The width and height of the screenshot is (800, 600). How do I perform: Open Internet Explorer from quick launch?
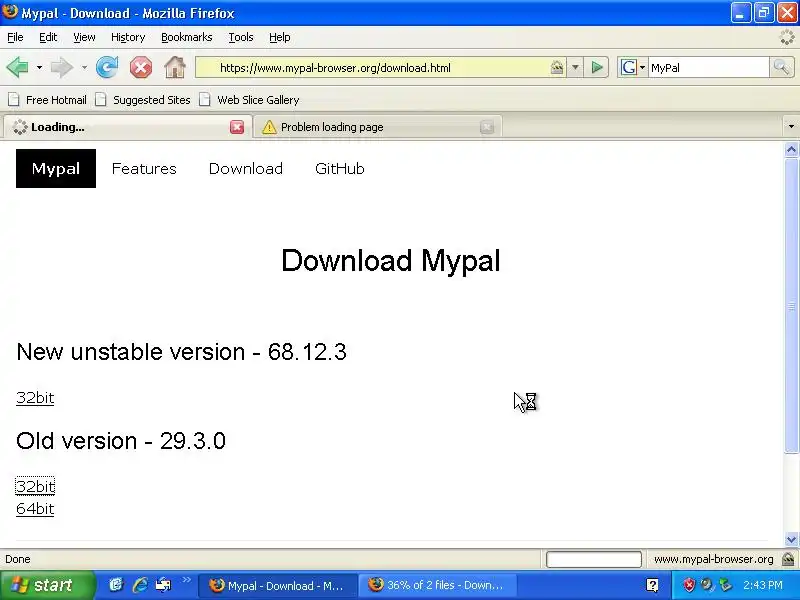coord(140,585)
